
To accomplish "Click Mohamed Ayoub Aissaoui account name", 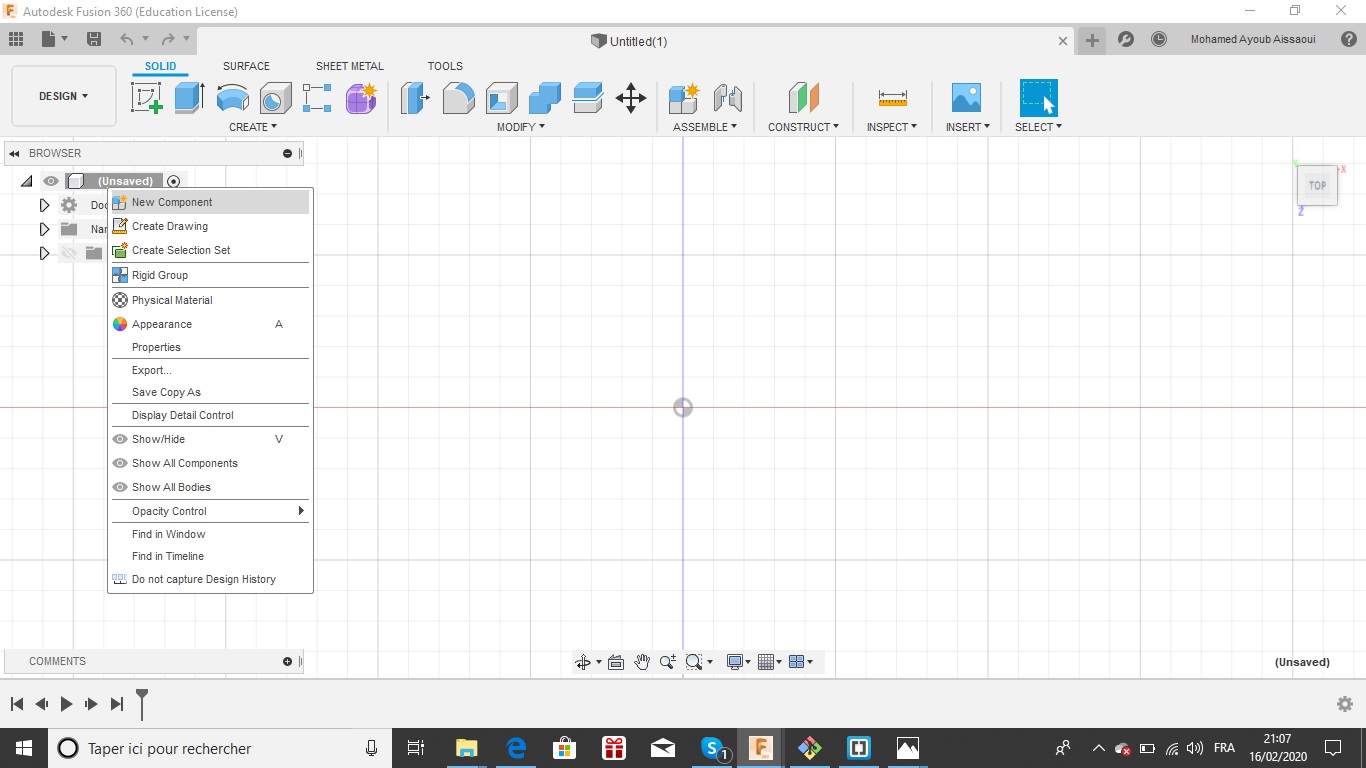I will pyautogui.click(x=1253, y=39).
